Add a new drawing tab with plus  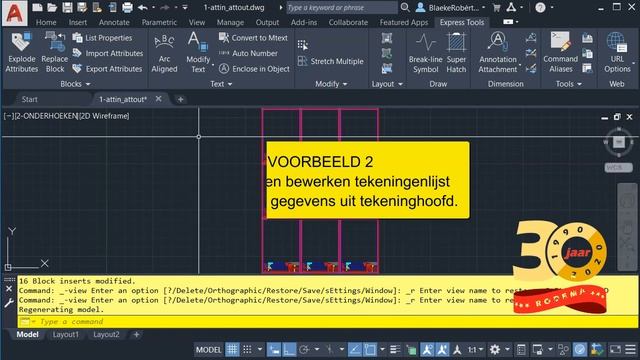pos(180,99)
